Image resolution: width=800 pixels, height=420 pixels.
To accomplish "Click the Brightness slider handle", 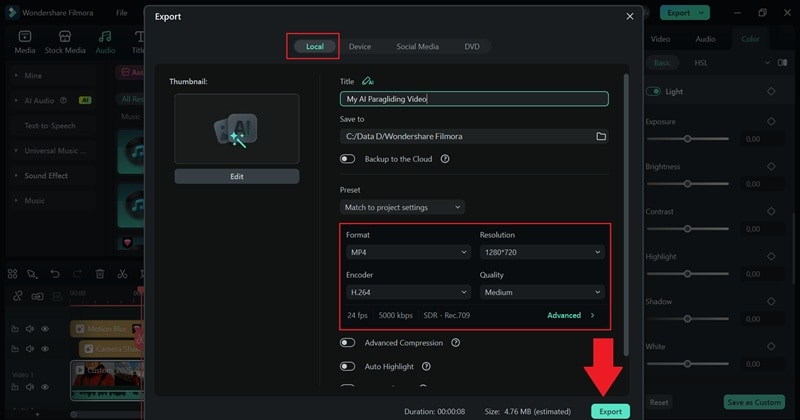I will 687,184.
